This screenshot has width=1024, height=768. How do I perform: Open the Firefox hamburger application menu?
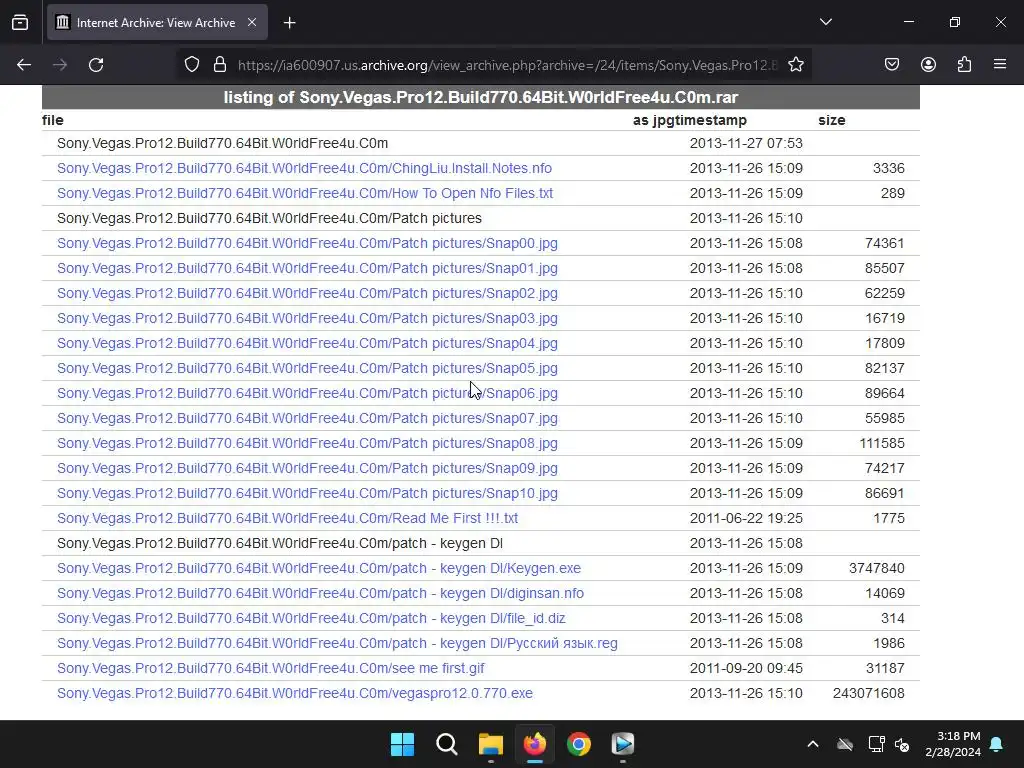click(x=1000, y=65)
